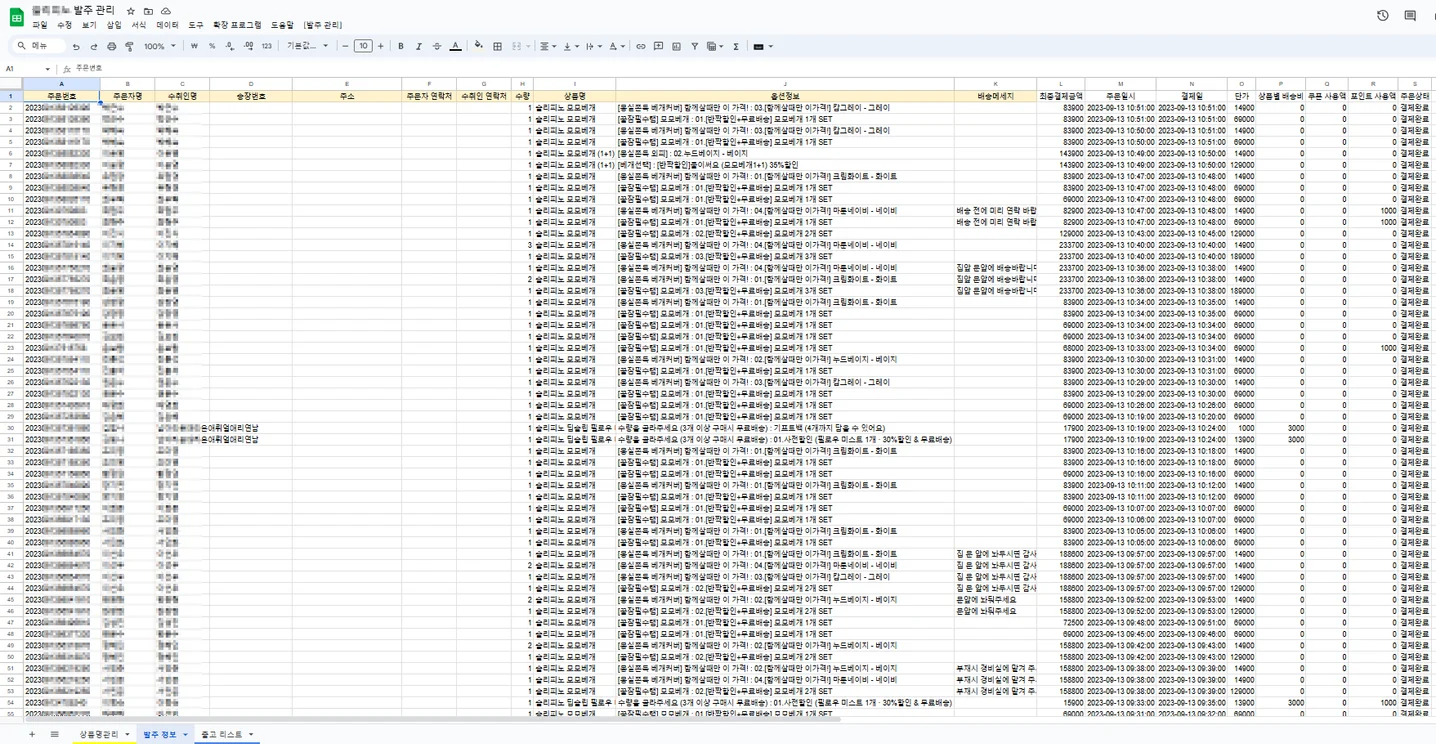1436x744 pixels.
Task: Click the font size field
Action: [363, 46]
